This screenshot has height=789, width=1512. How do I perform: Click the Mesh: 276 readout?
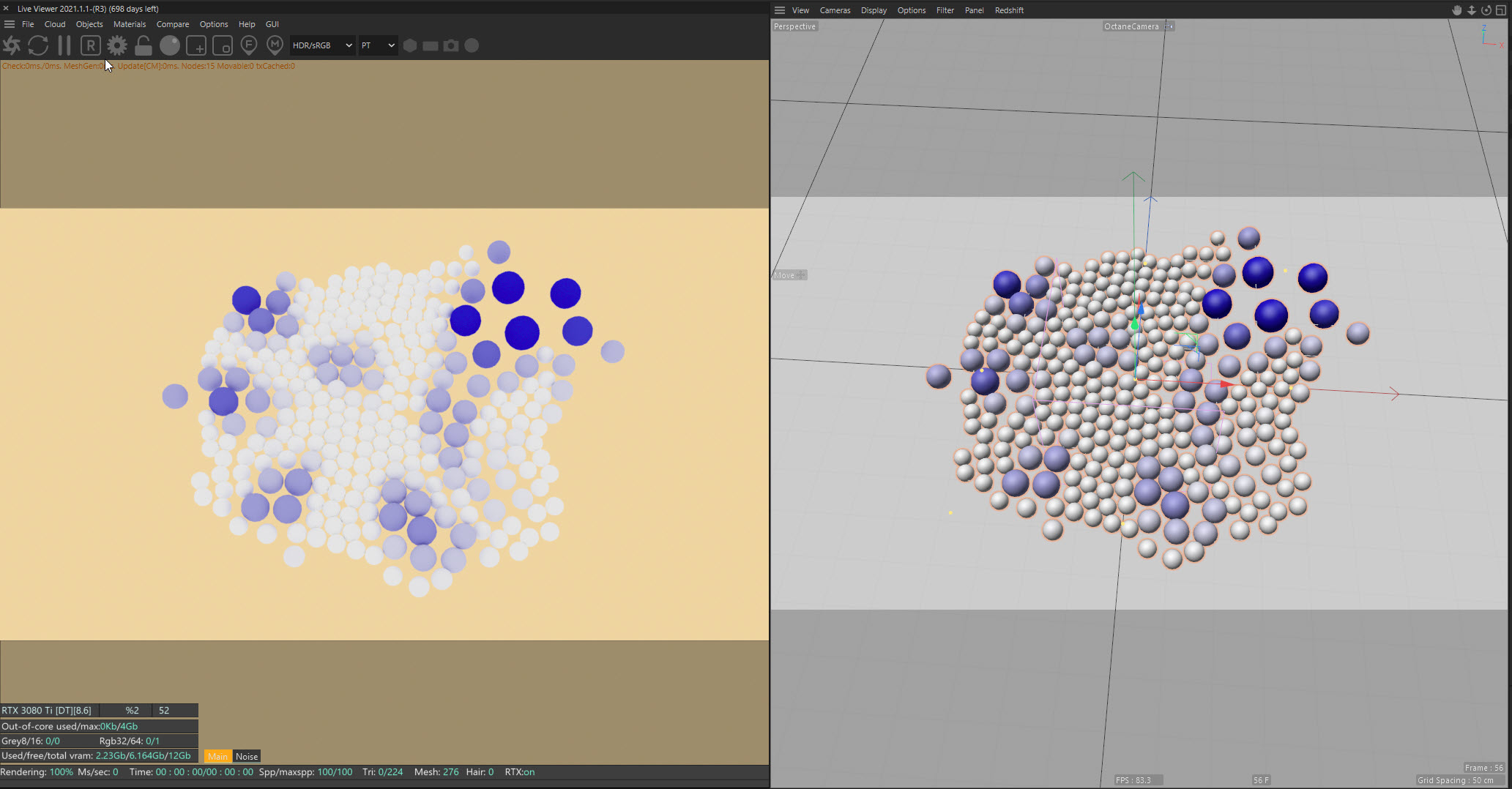point(436,771)
